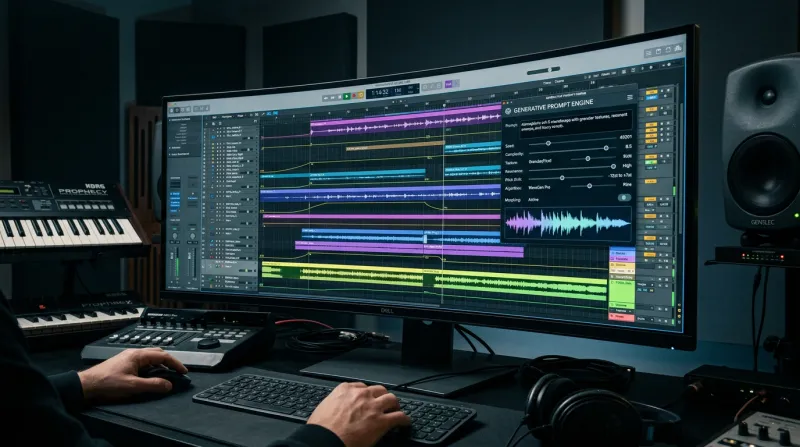
Task: Click the Resonance slider handle
Action: point(613,166)
